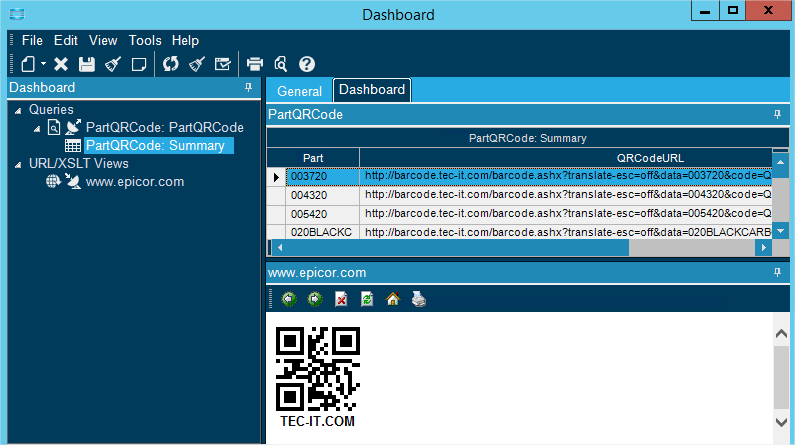Click the browser Stop red X icon

point(341,300)
